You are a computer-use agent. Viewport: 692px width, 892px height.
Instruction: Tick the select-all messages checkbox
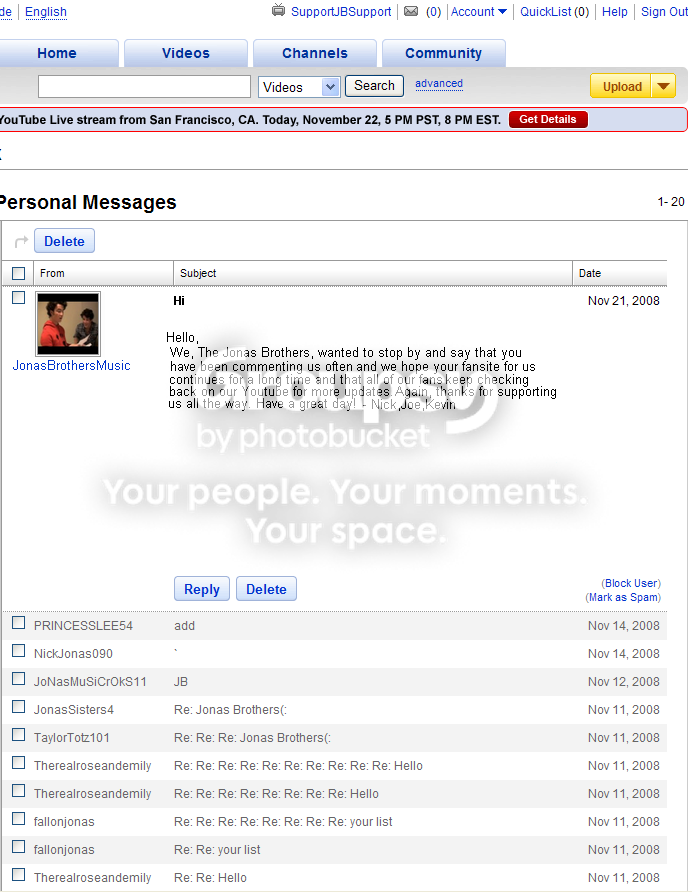click(x=19, y=274)
